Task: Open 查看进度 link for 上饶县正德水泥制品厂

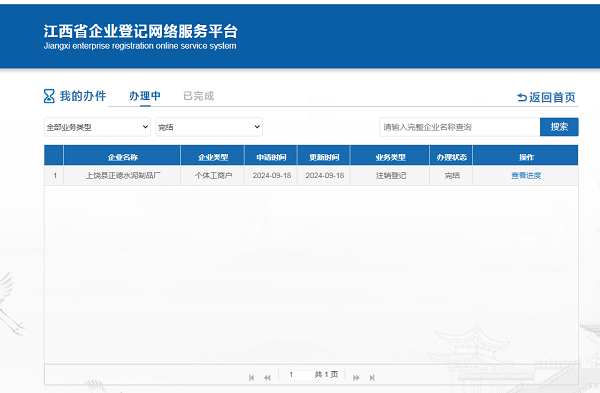Action: click(x=526, y=176)
